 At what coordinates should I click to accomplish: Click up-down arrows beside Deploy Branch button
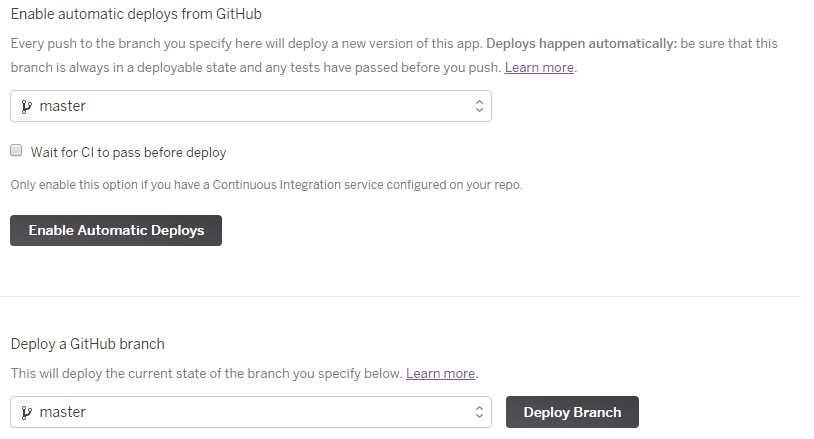[x=479, y=412]
